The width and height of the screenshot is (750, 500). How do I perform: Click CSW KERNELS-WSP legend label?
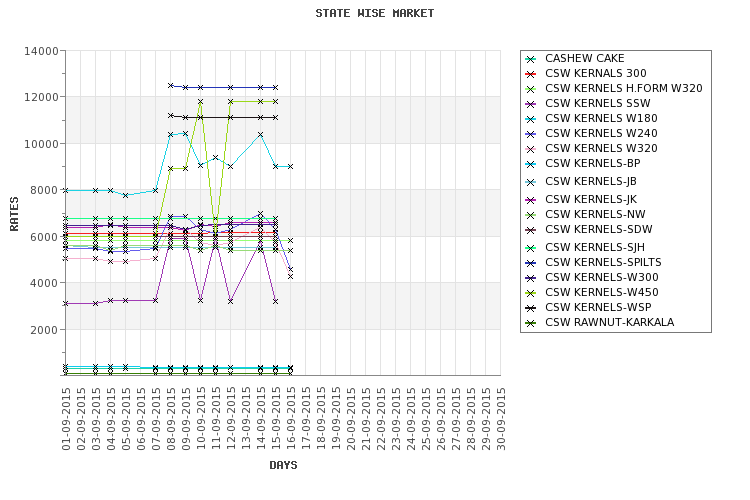point(598,307)
